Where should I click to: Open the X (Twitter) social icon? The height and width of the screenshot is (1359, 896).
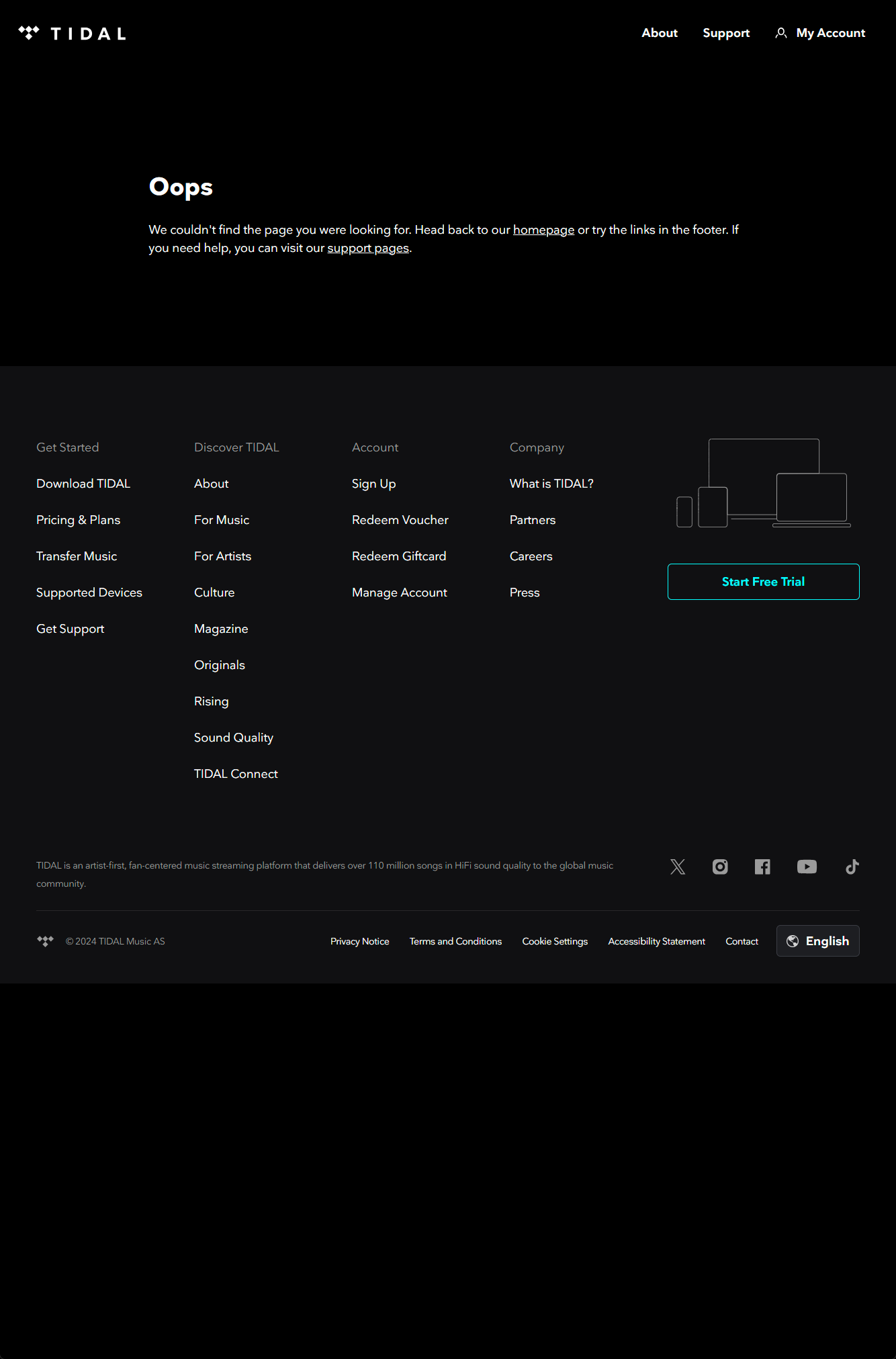pos(678,867)
